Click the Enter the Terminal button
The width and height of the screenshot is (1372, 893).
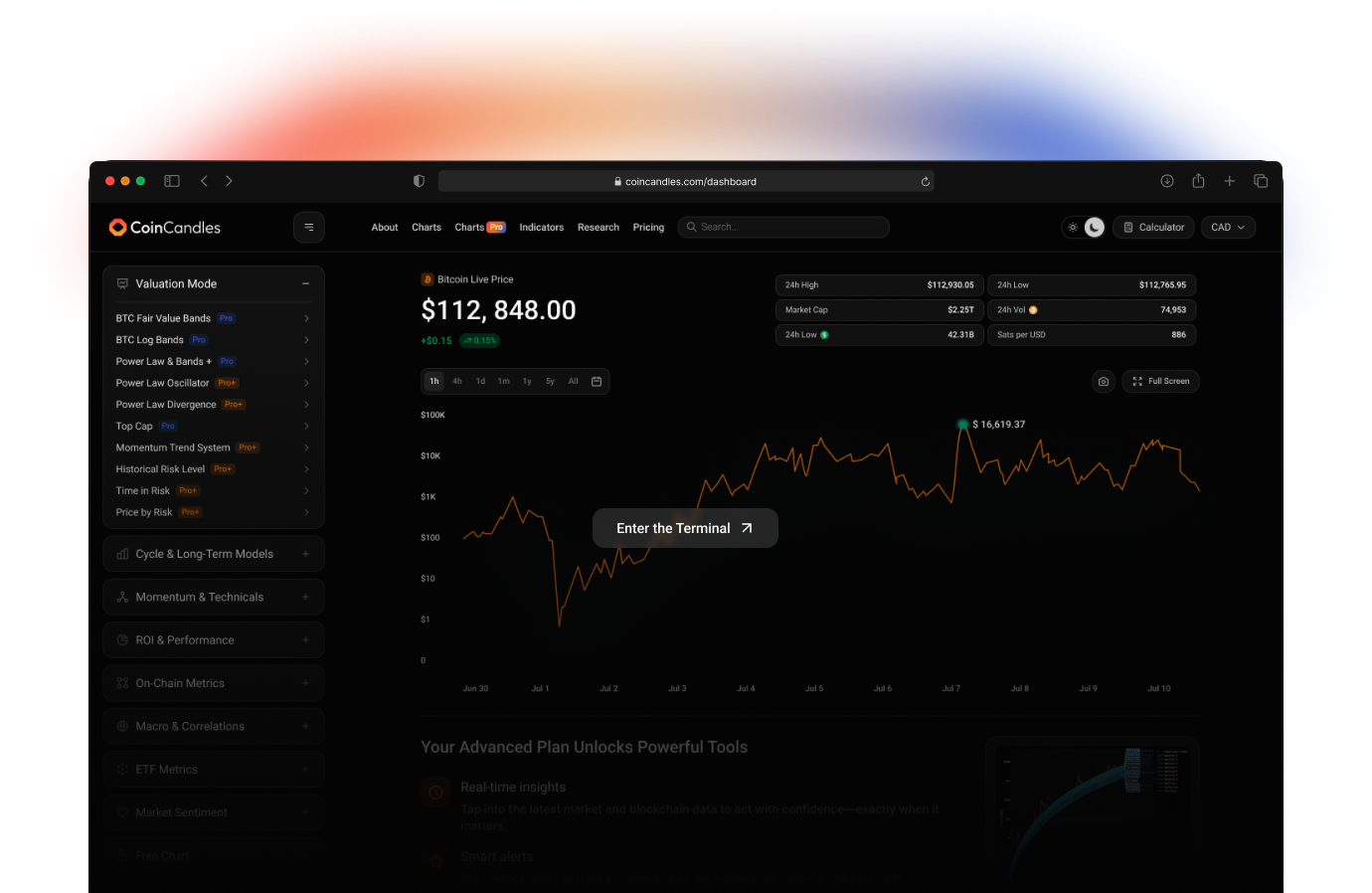pyautogui.click(x=685, y=529)
